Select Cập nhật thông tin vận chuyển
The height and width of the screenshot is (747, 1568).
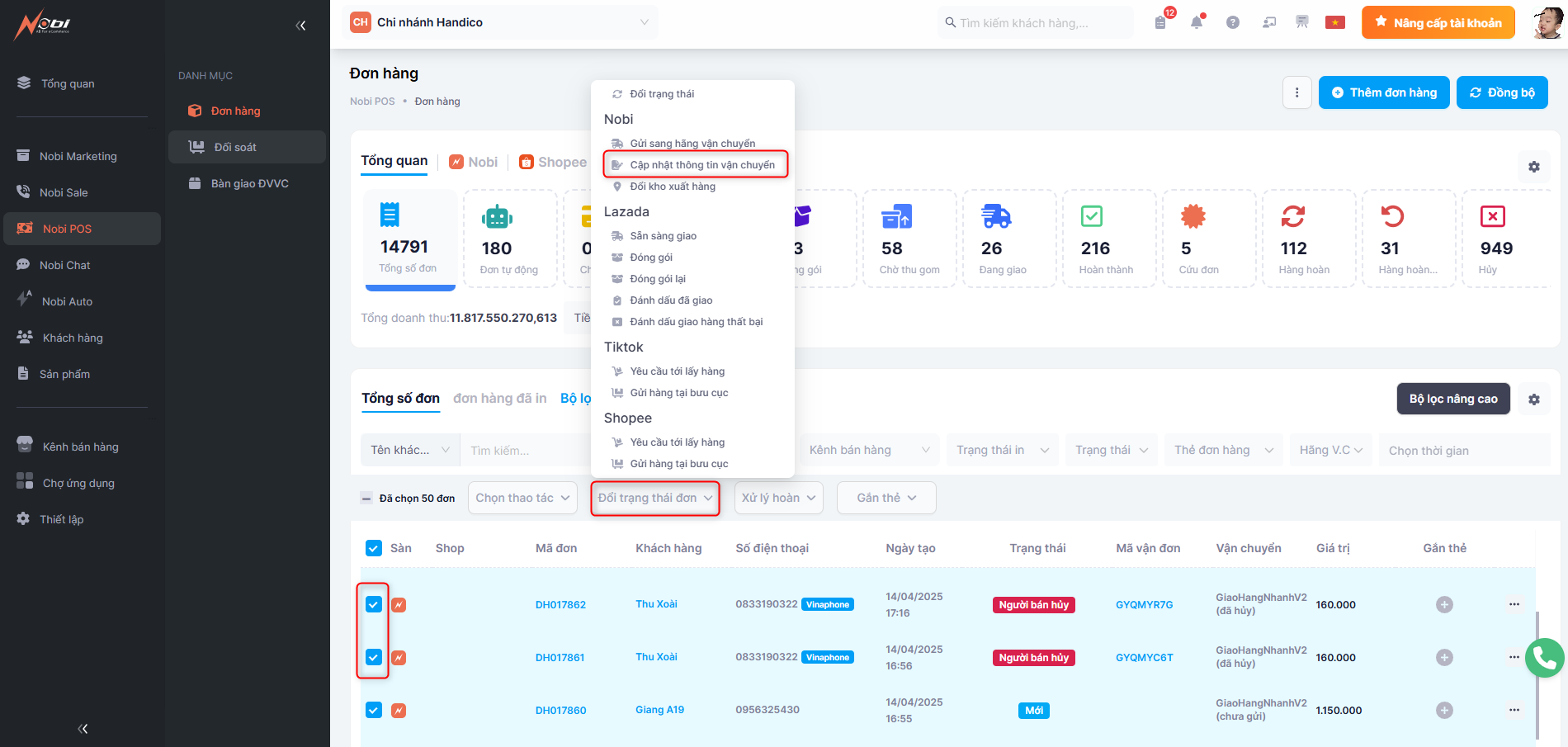pos(701,165)
